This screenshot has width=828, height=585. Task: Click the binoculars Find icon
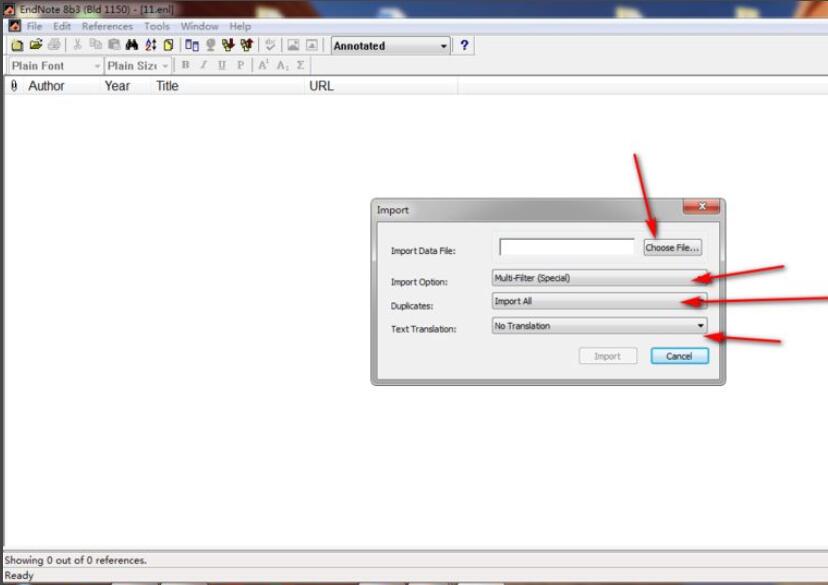pyautogui.click(x=132, y=46)
